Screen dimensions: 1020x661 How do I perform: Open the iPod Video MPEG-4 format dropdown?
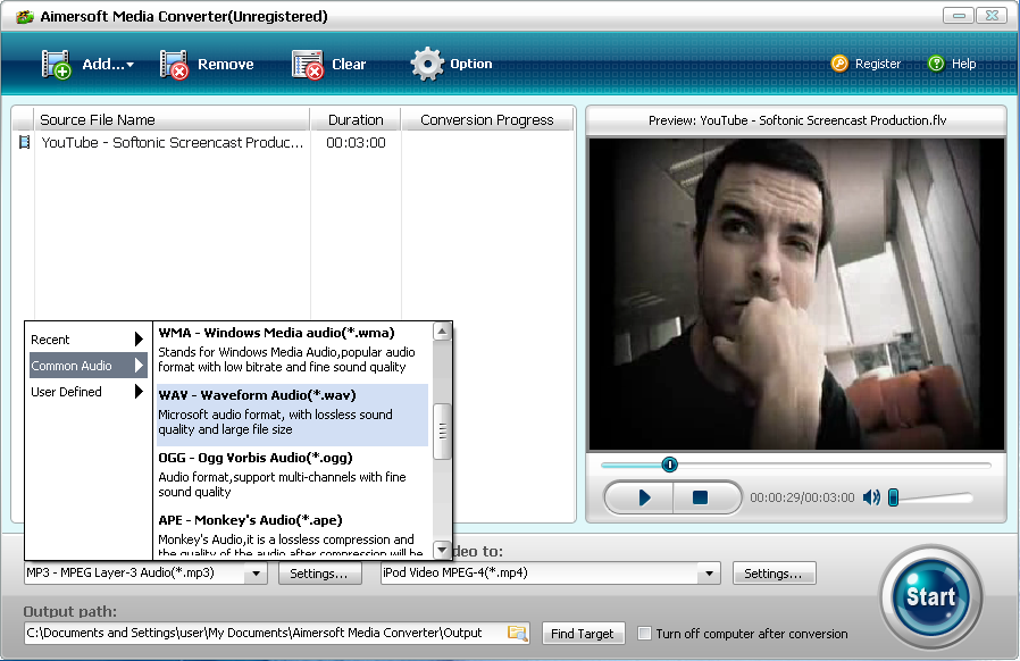[x=709, y=573]
